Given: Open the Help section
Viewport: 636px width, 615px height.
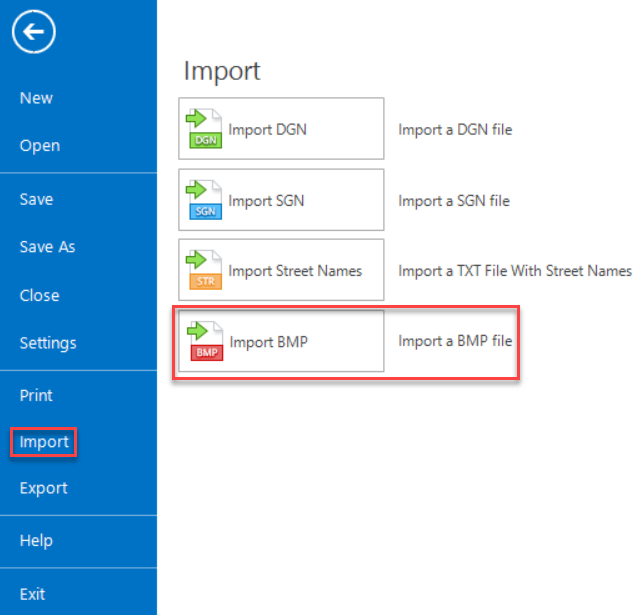Looking at the screenshot, I should (x=36, y=541).
